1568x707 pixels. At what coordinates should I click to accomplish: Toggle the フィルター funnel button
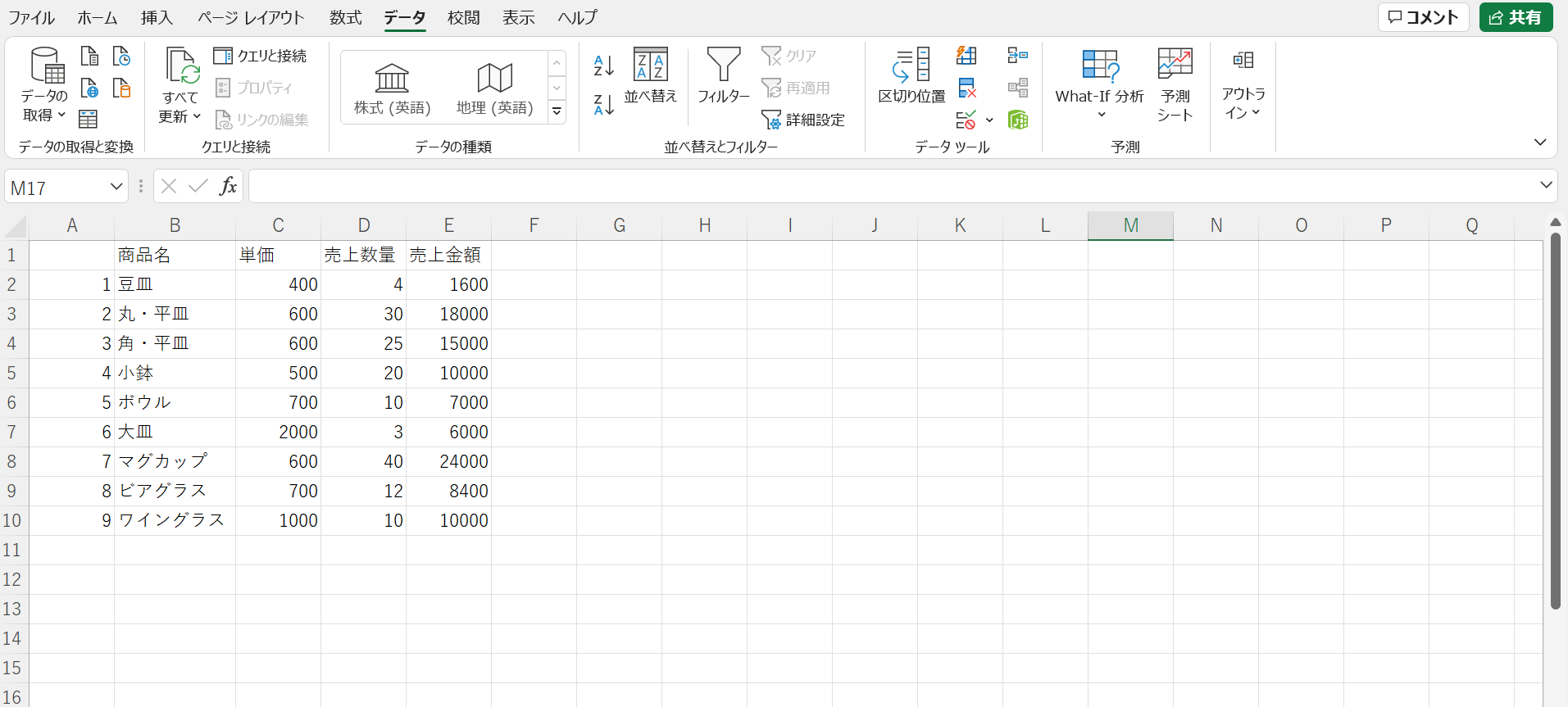click(x=723, y=75)
